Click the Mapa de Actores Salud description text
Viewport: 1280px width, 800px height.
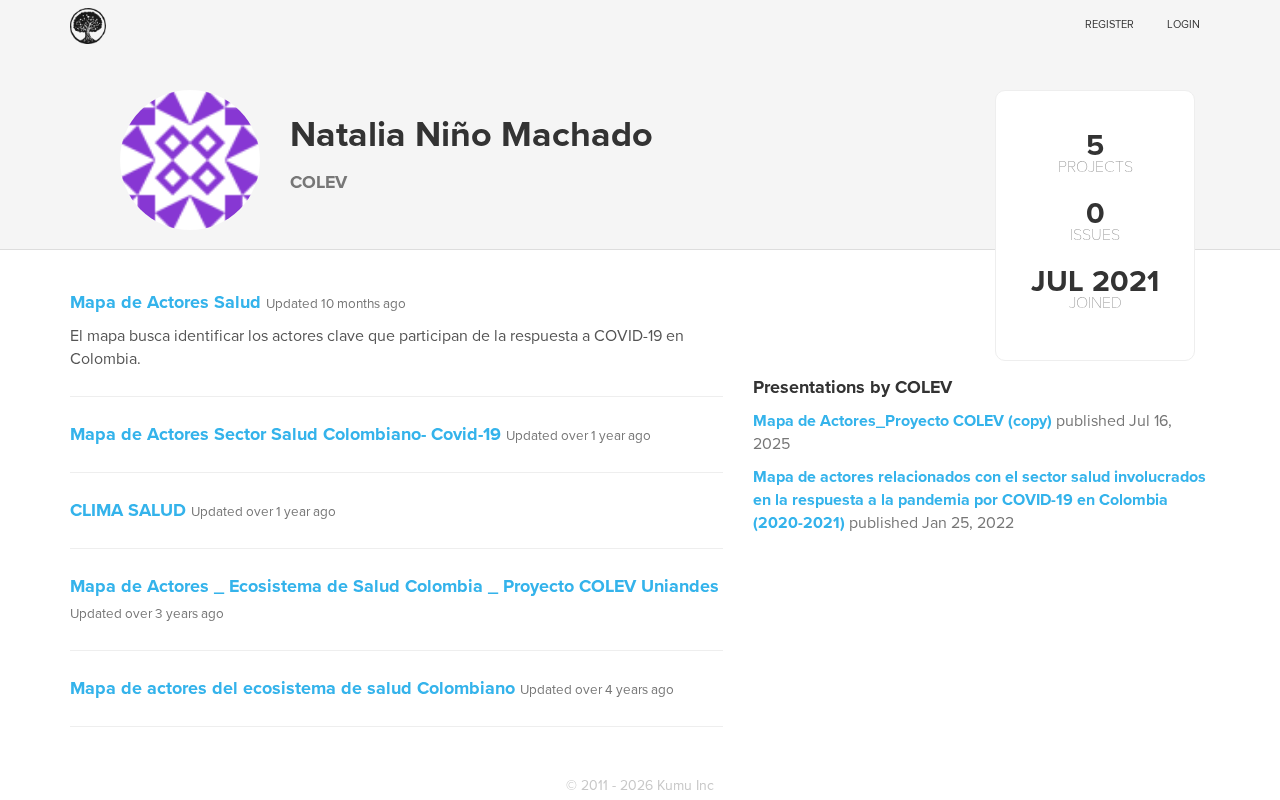coord(377,347)
